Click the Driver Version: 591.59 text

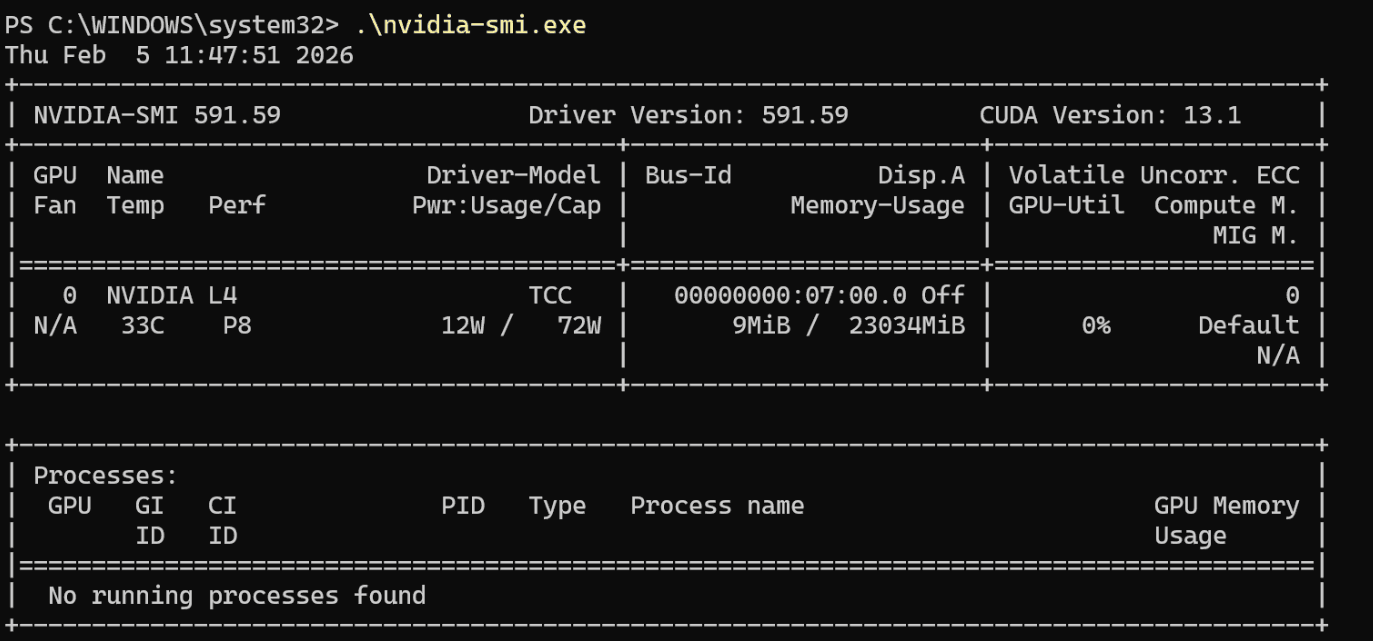point(688,115)
